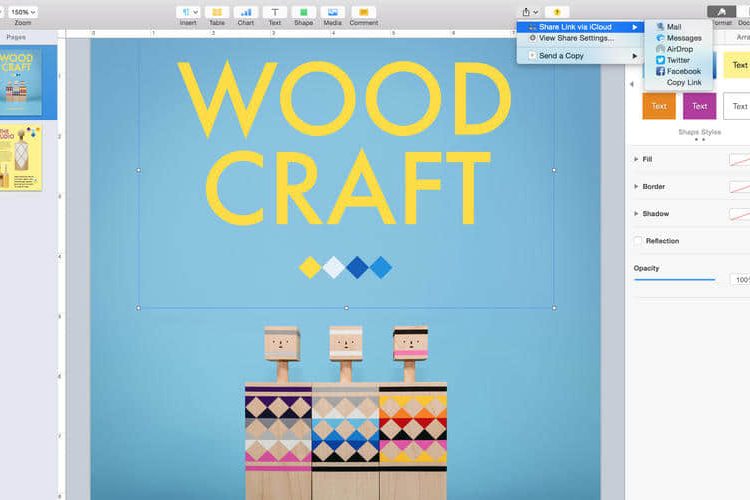Click the yellow Tips help icon

coord(557,12)
